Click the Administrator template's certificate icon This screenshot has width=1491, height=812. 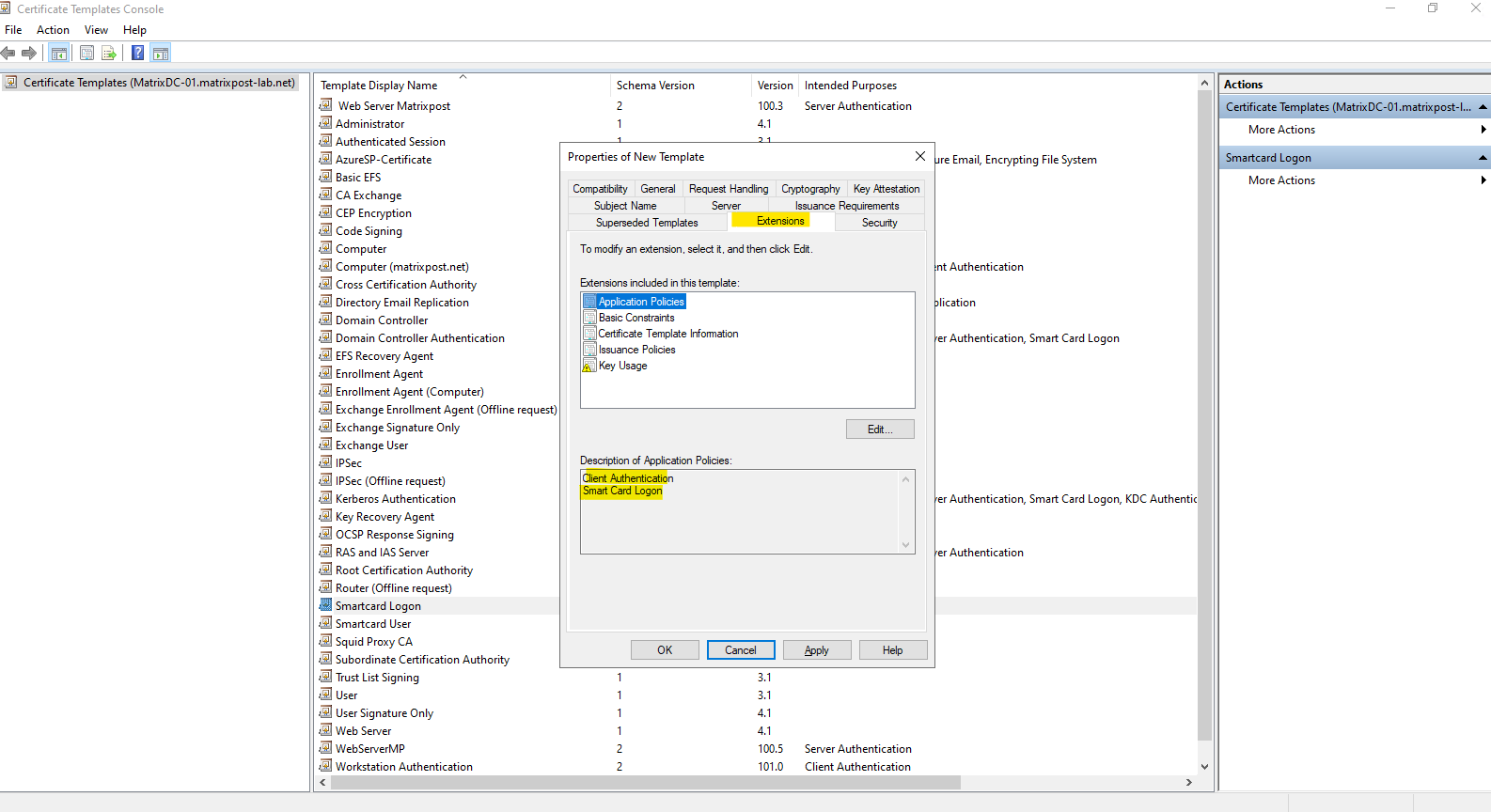(325, 123)
